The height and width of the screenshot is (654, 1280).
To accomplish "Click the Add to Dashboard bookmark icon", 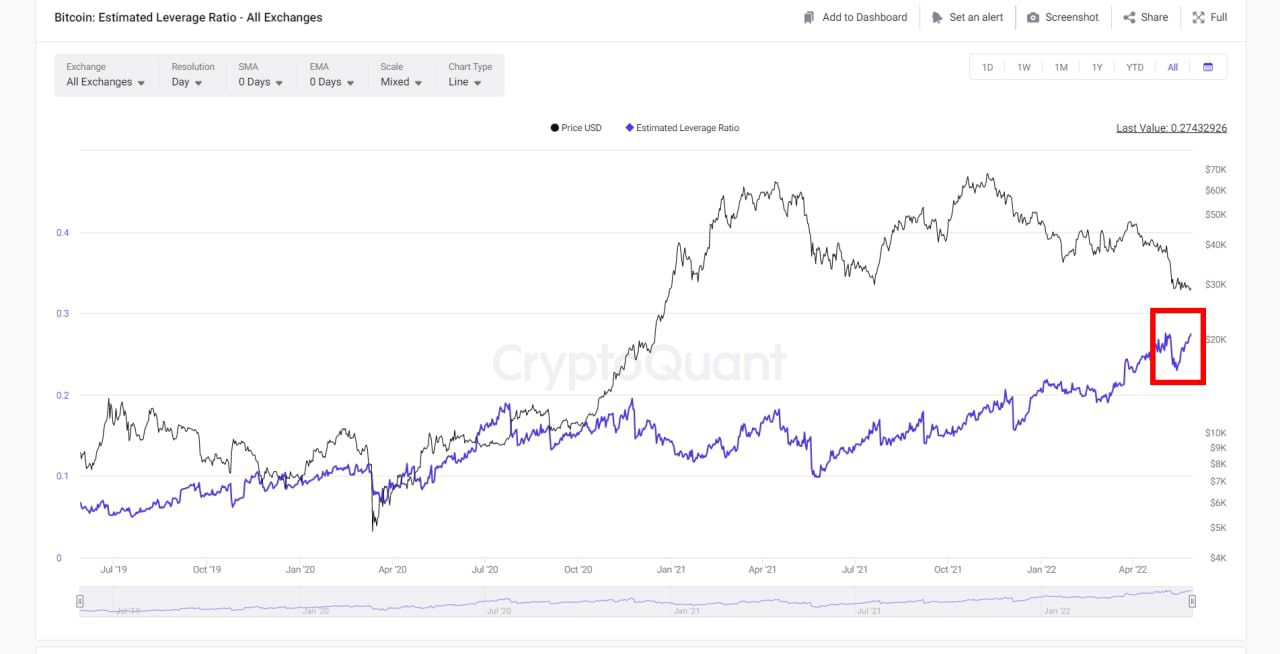I will (x=809, y=17).
